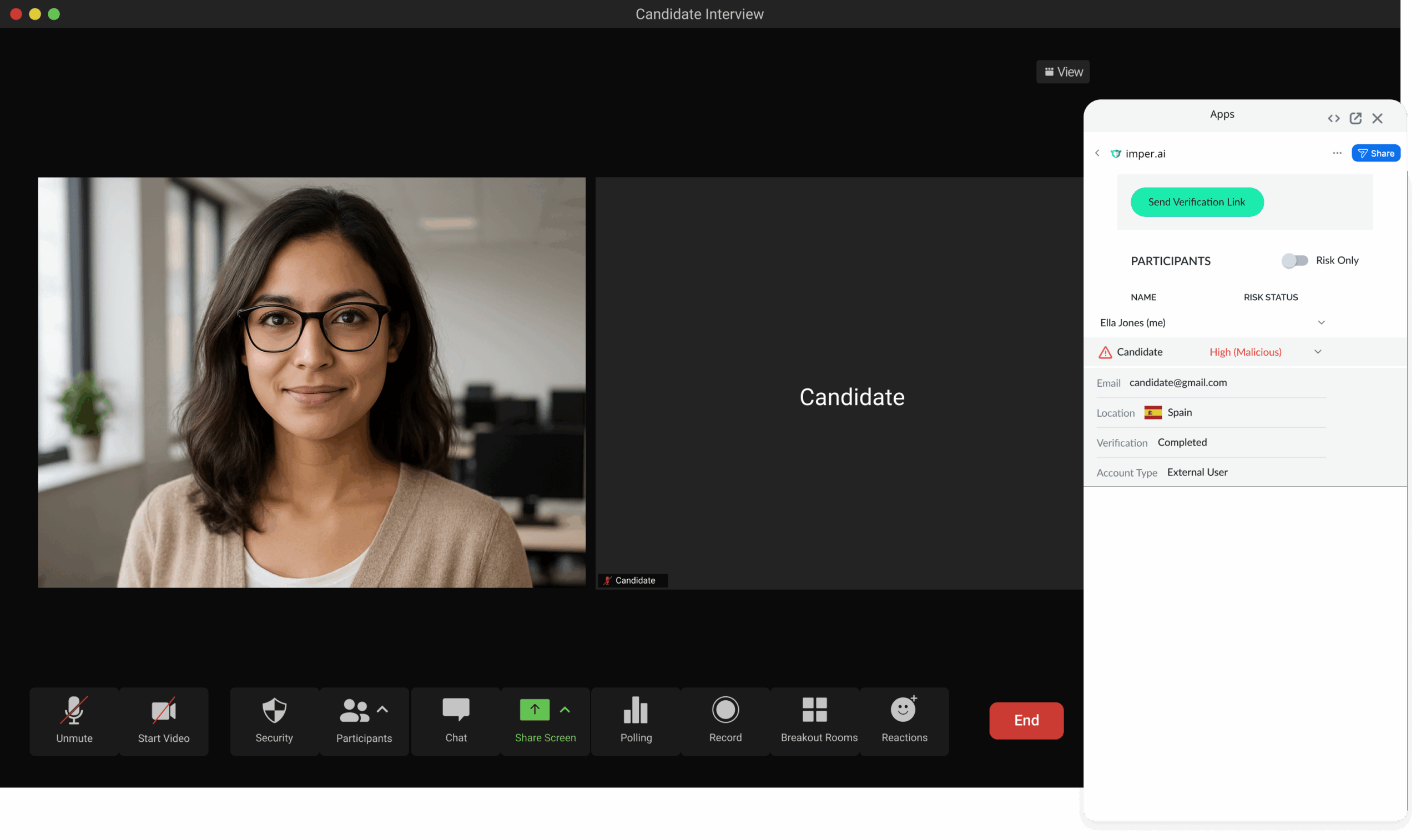The width and height of the screenshot is (1421, 840).
Task: Expand Ella Jones participant row
Action: click(x=1321, y=323)
